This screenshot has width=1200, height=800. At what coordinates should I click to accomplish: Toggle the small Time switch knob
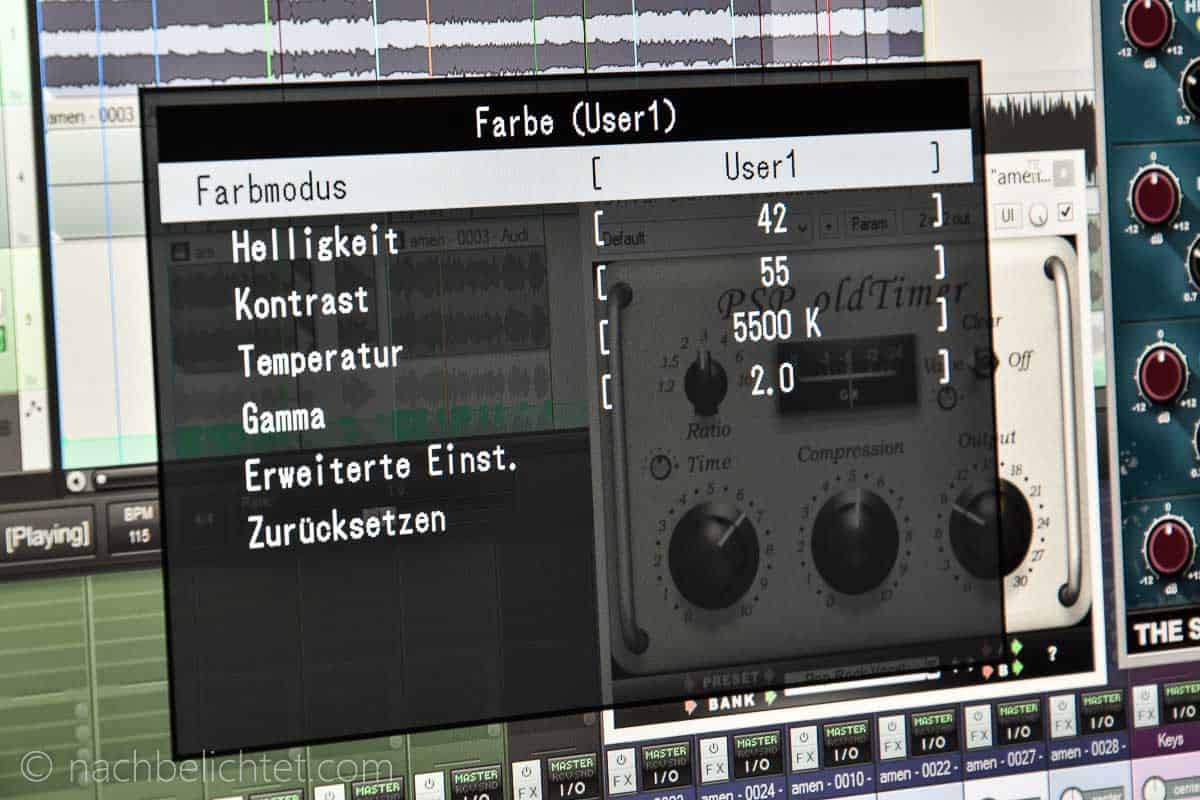[661, 466]
